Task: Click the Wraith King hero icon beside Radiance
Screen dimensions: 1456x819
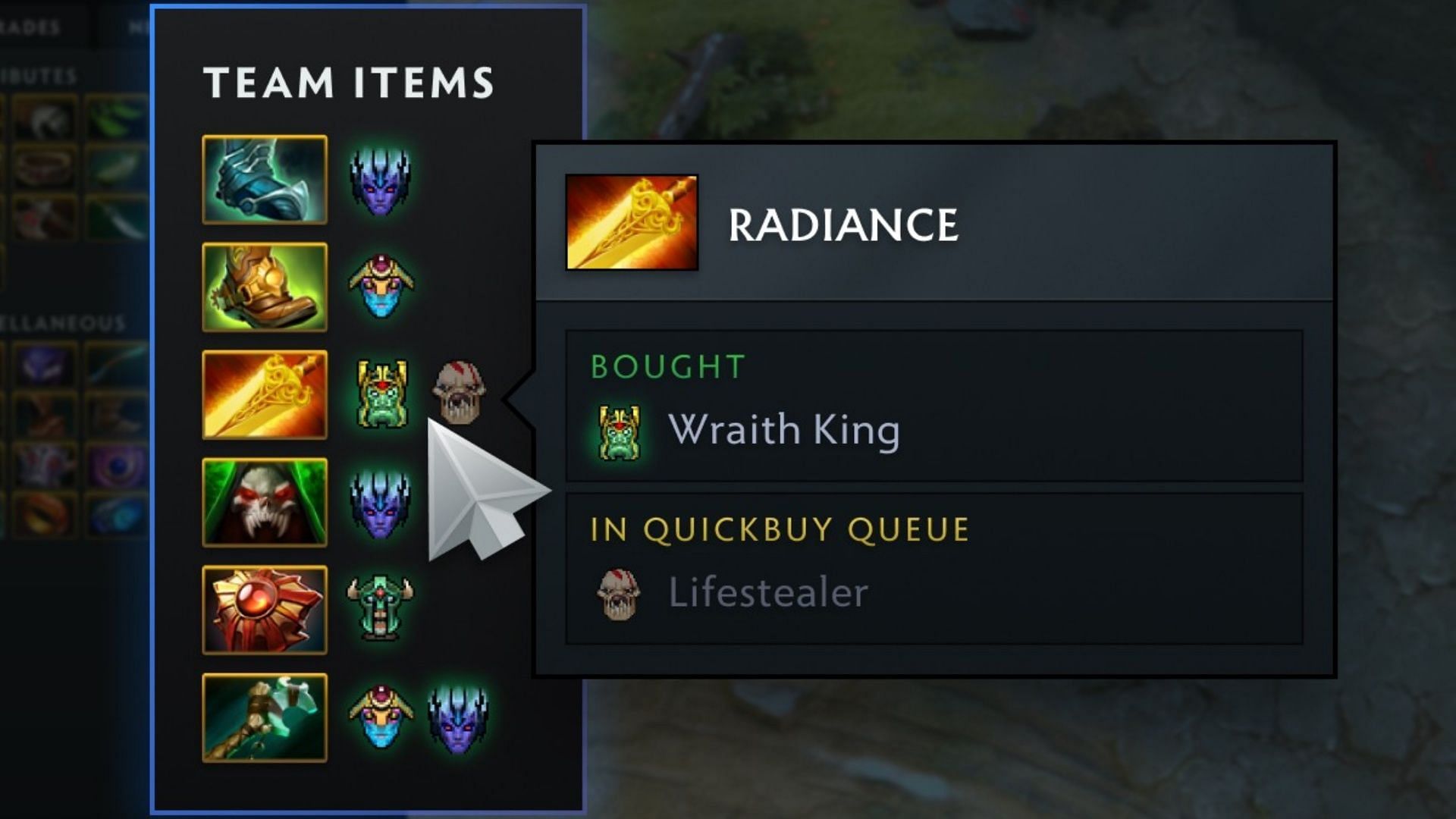Action: click(381, 394)
